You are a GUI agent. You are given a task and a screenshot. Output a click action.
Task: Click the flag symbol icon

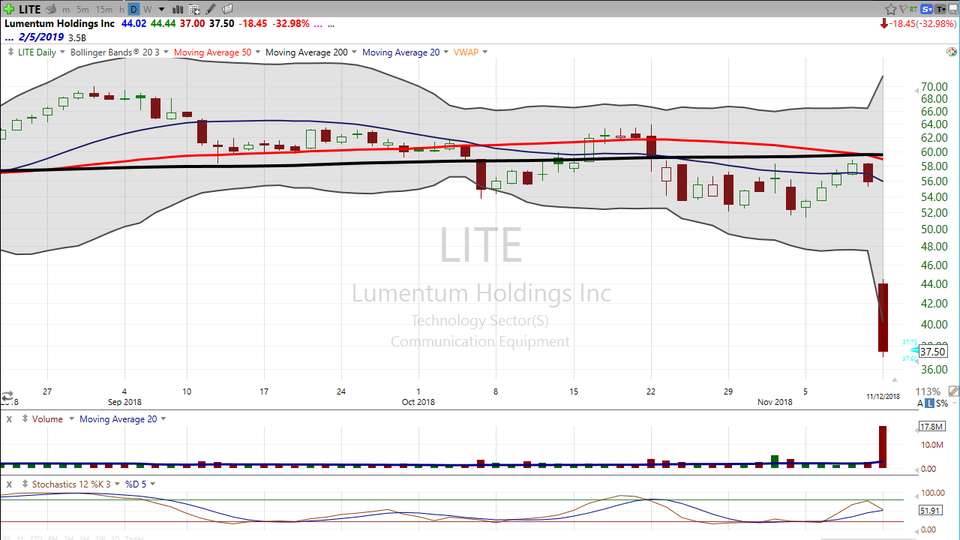pyautogui.click(x=903, y=9)
